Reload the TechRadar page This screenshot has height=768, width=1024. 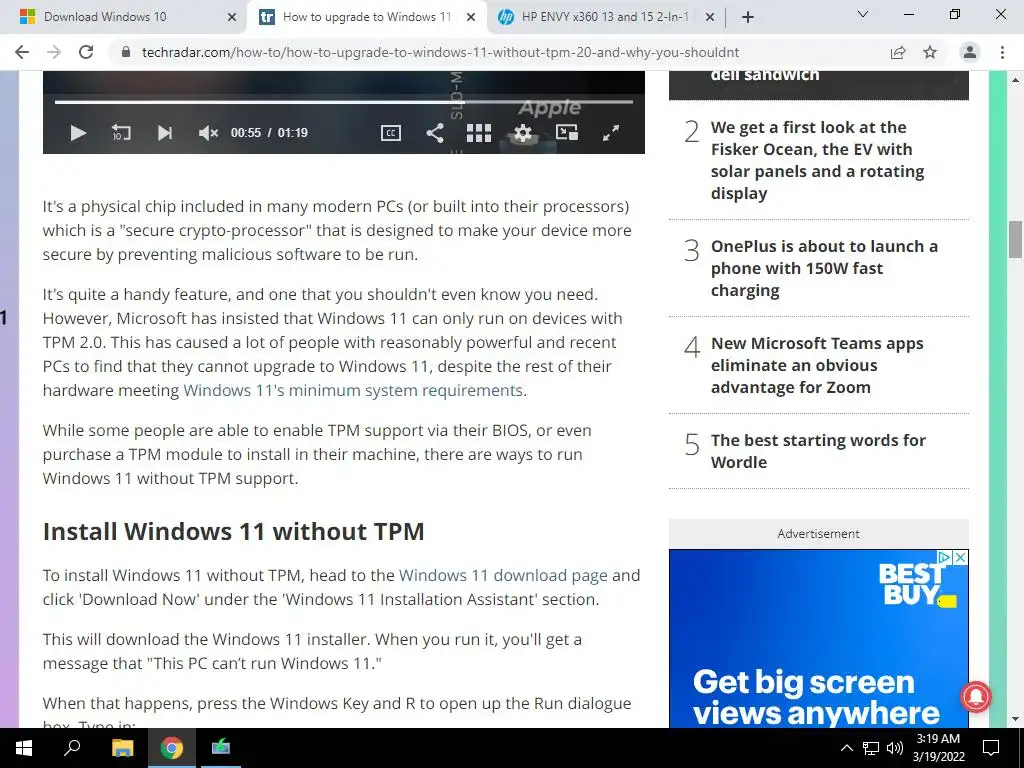86,52
